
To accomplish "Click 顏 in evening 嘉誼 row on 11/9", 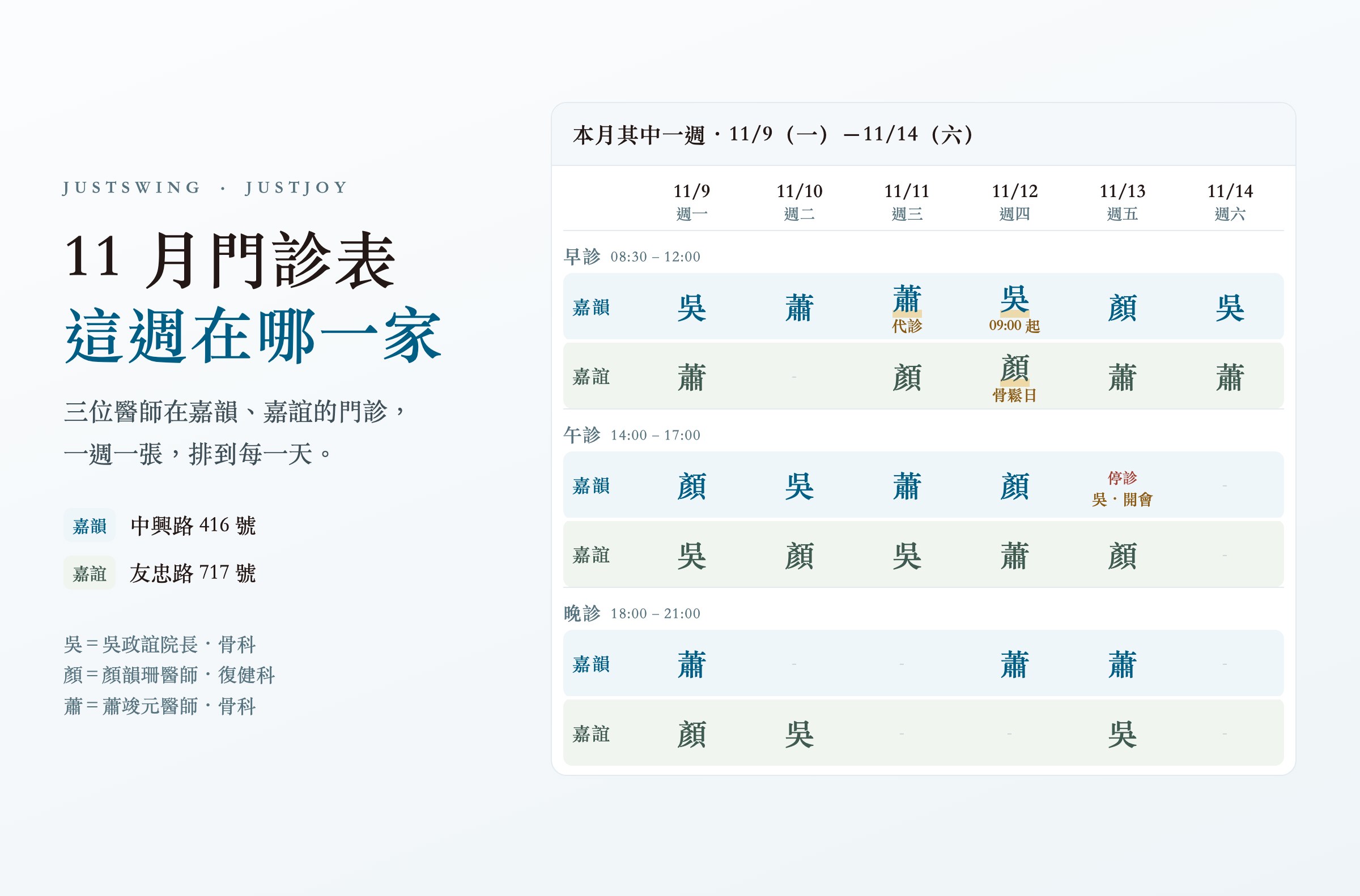I will point(692,733).
